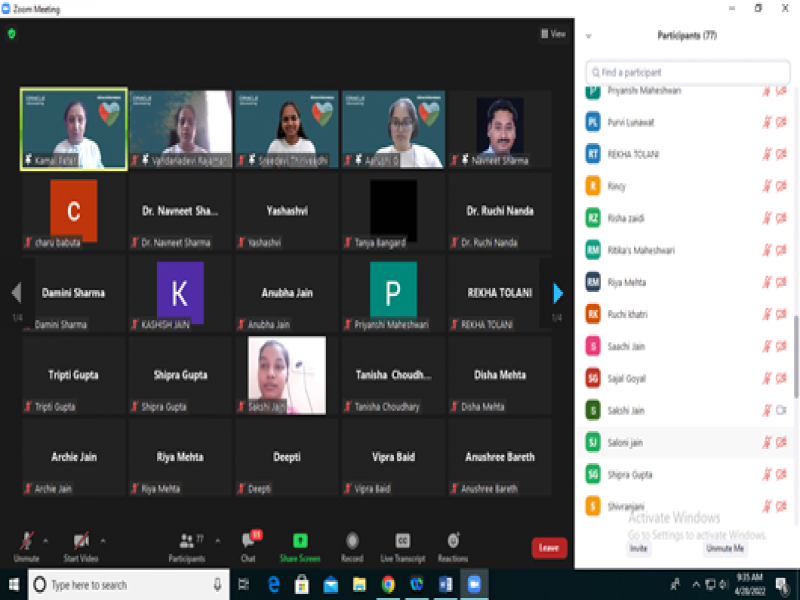The image size is (800, 600).
Task: Click the Find a participant search field
Action: [690, 72]
